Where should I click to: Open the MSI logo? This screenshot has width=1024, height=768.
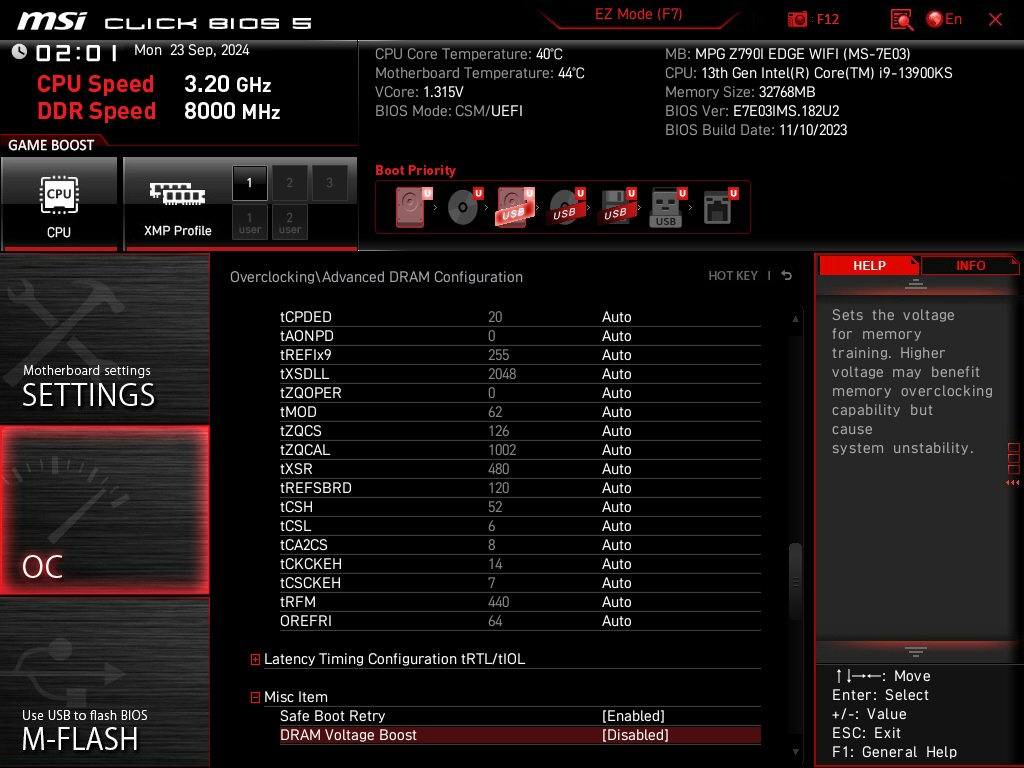[x=52, y=21]
